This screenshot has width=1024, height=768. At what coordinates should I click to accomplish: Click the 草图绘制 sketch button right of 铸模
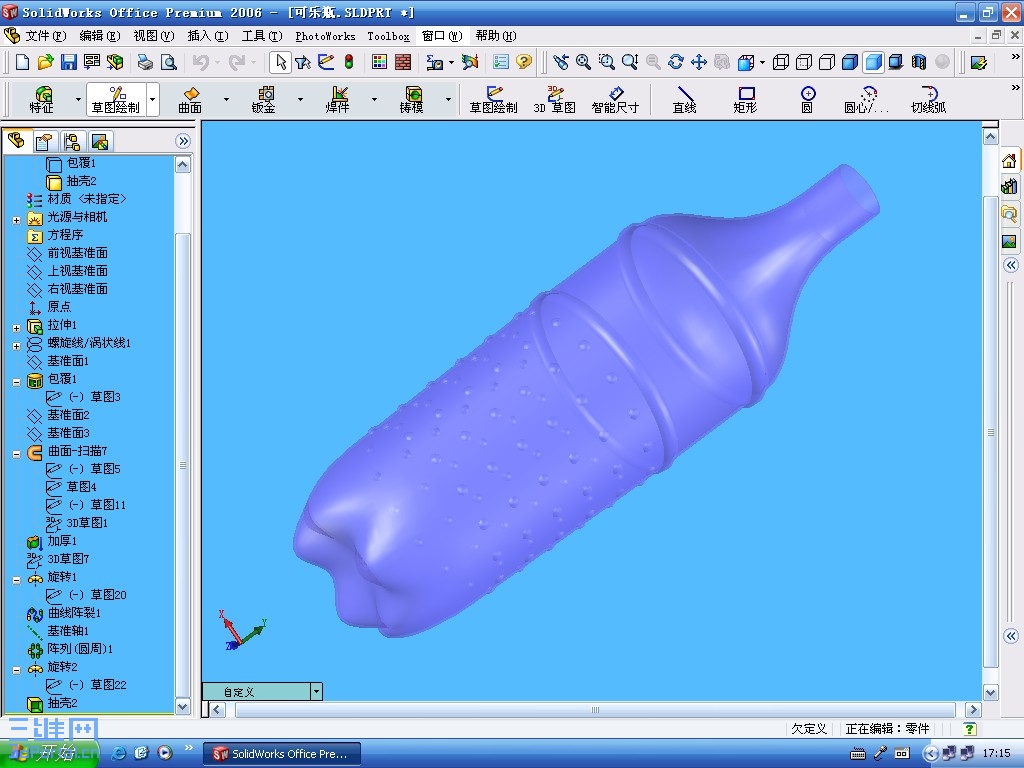pyautogui.click(x=493, y=99)
